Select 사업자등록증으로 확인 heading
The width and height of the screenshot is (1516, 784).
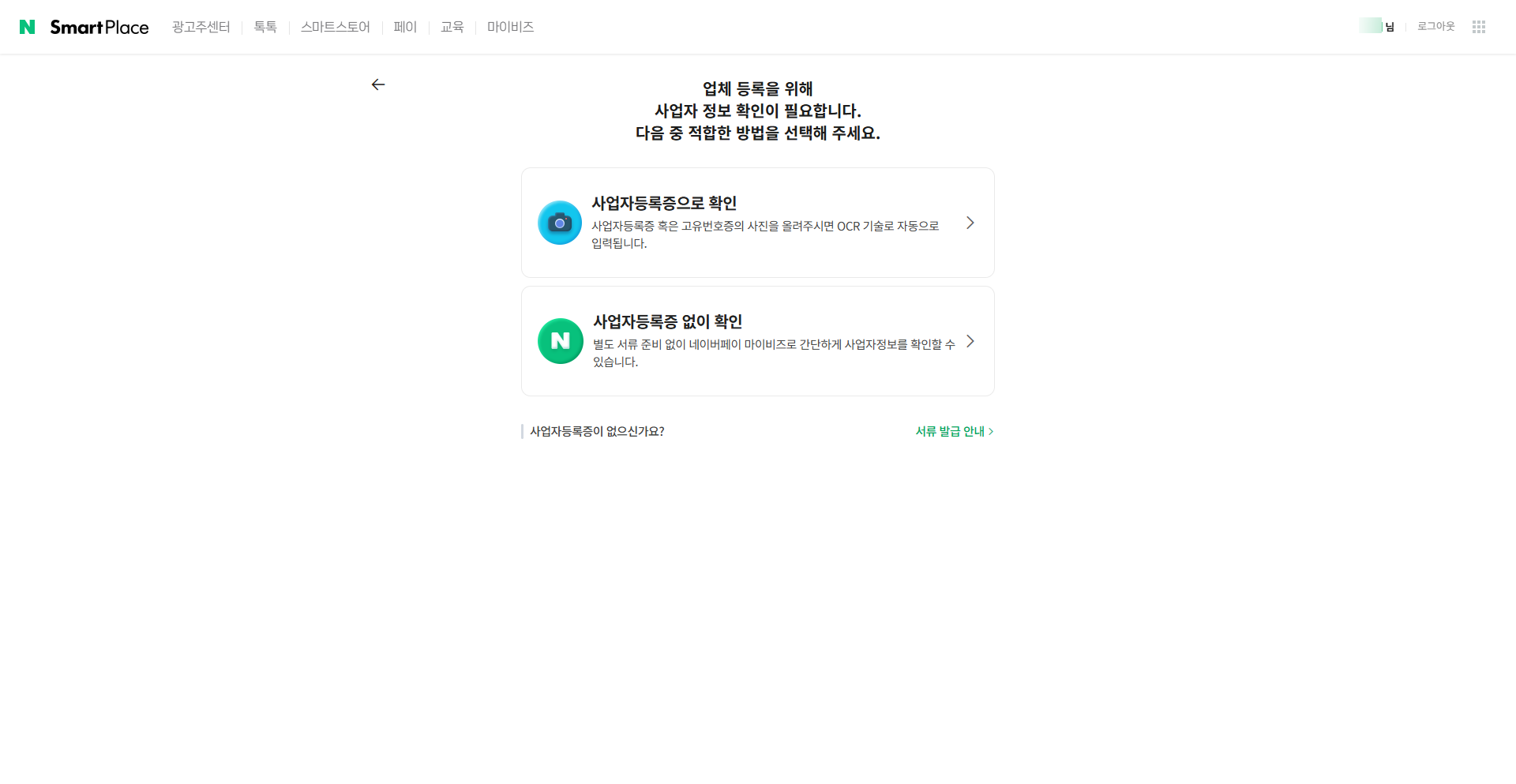[x=664, y=203]
